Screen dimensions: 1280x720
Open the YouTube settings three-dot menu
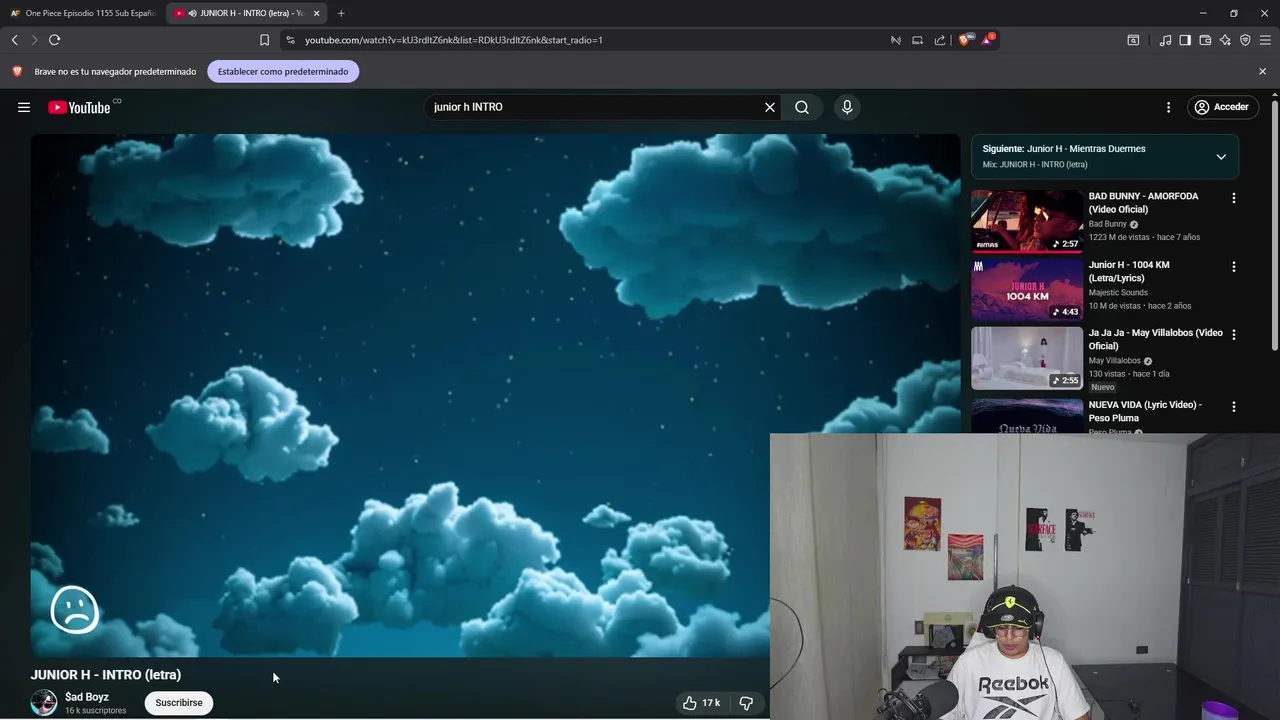pyautogui.click(x=1168, y=107)
